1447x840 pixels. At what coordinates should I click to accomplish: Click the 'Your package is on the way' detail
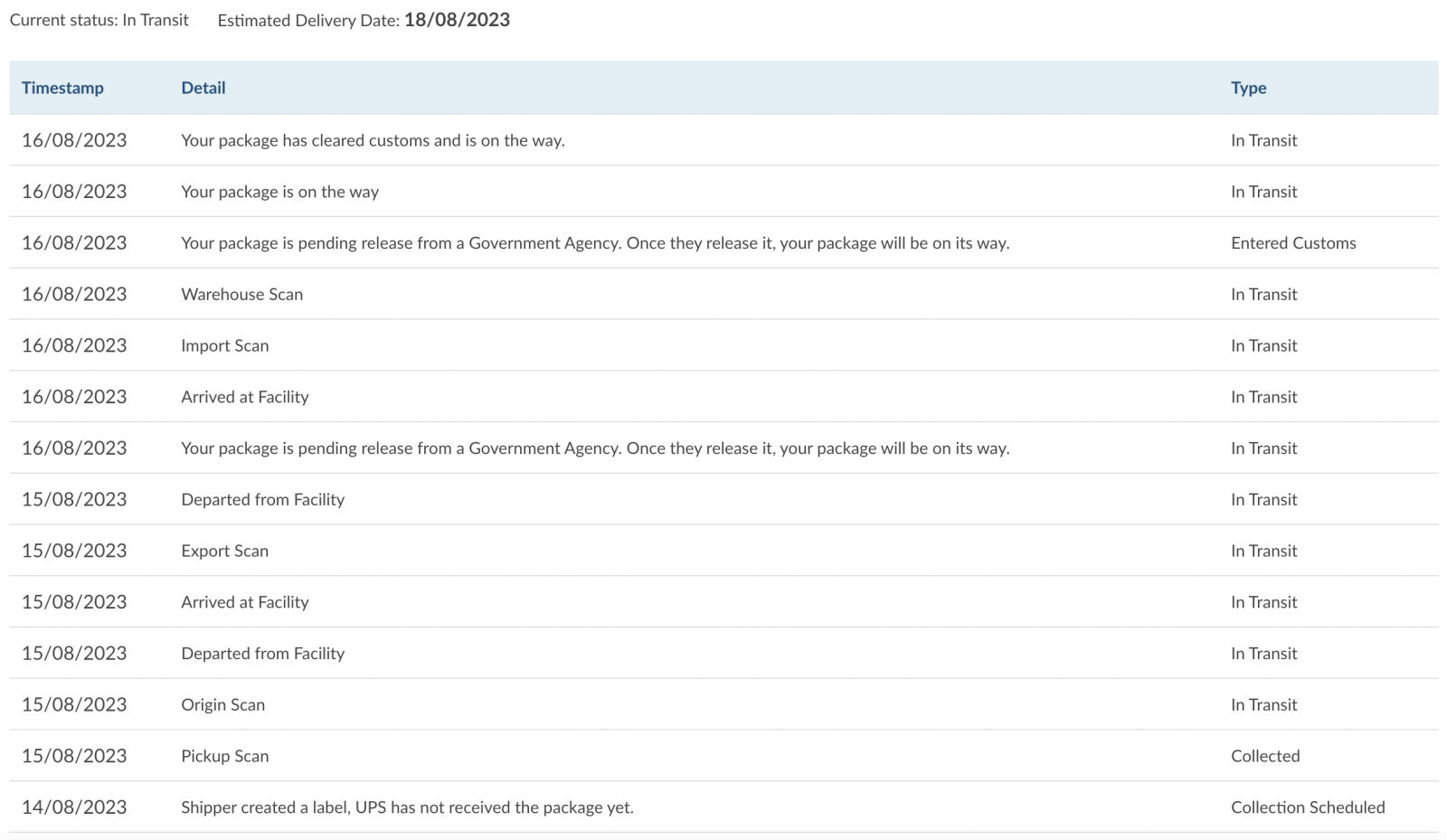coord(279,192)
